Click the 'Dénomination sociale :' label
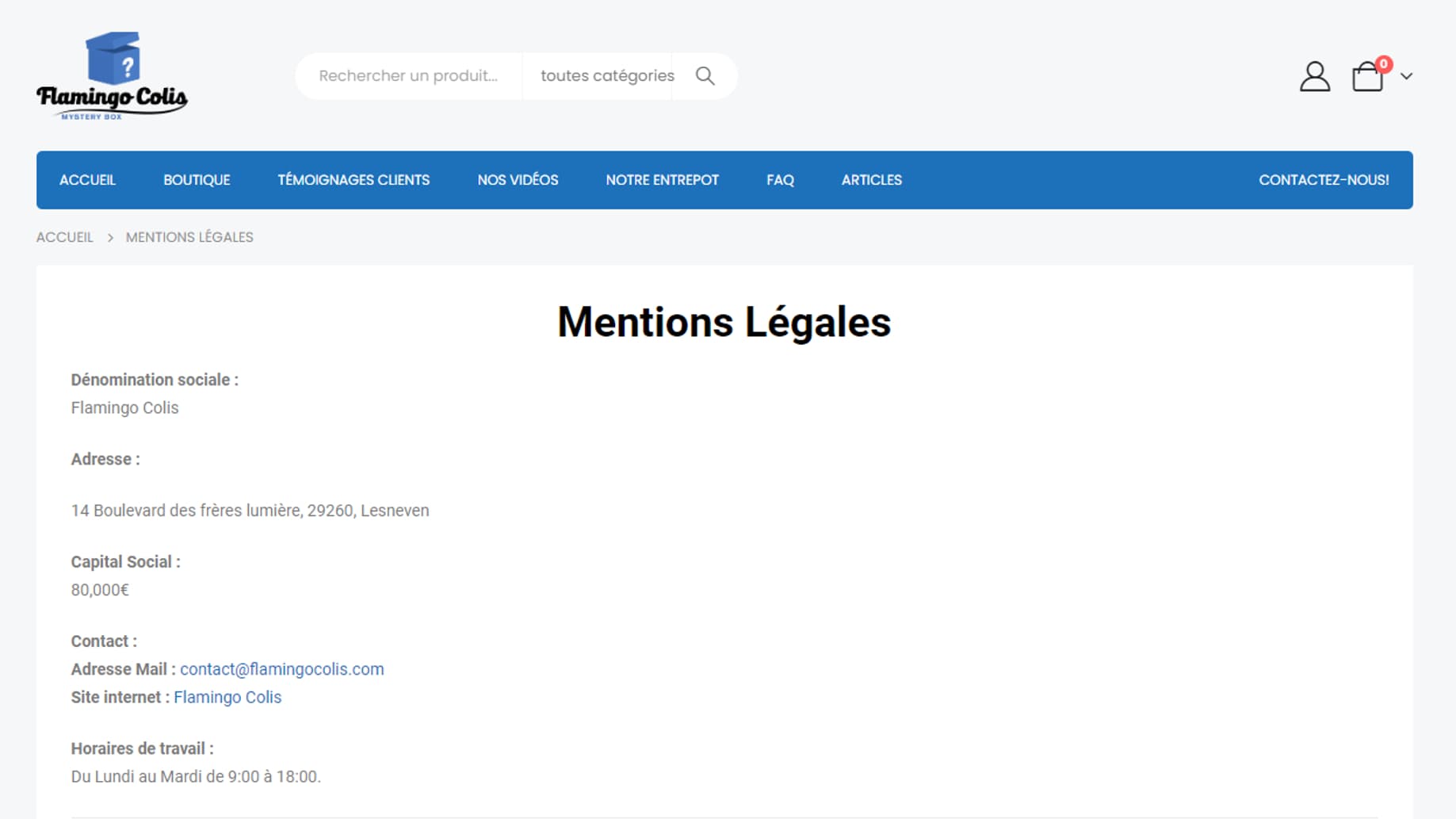 click(x=155, y=380)
